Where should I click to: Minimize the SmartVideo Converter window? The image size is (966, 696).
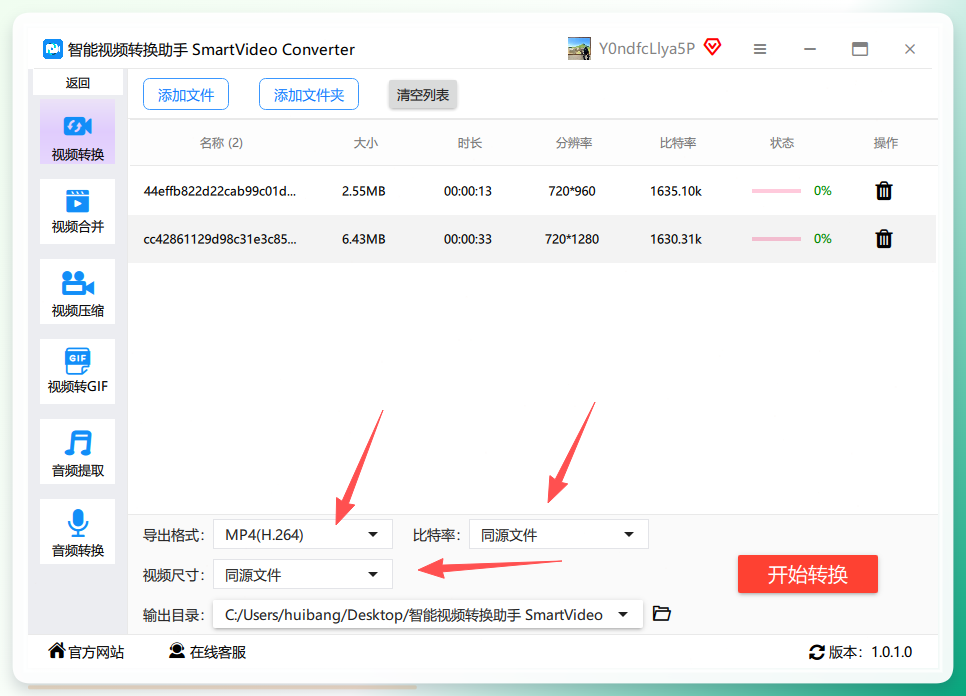click(x=810, y=49)
